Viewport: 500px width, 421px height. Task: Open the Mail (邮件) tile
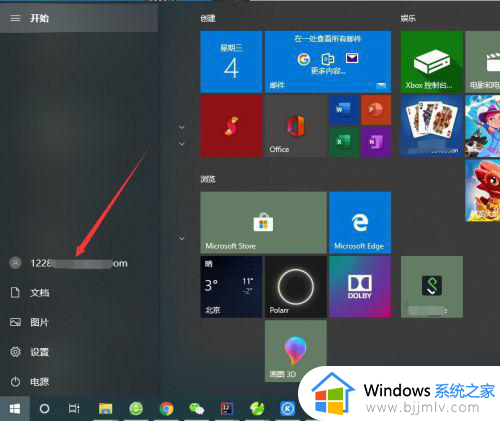[328, 62]
